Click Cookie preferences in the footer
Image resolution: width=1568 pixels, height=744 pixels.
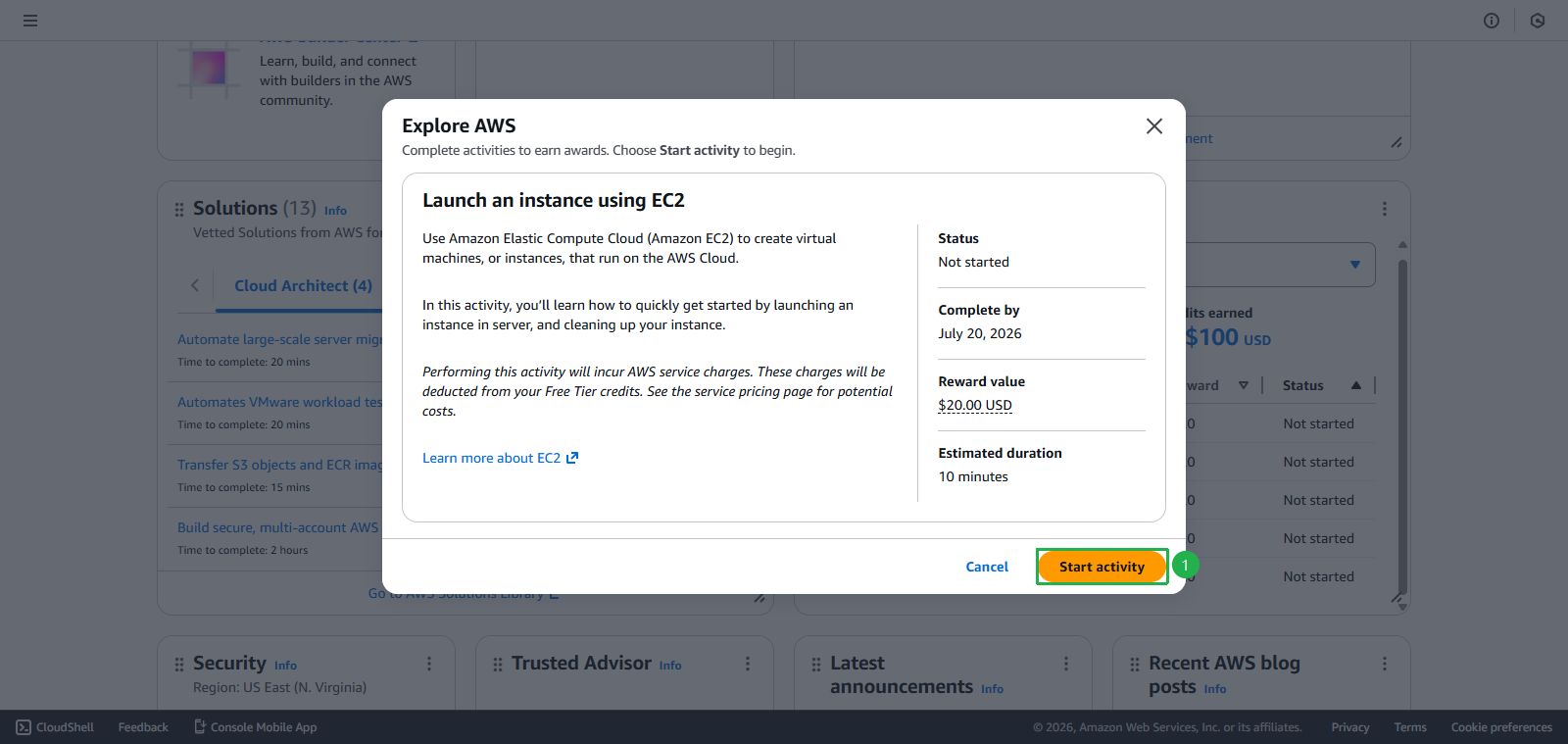(x=1501, y=727)
